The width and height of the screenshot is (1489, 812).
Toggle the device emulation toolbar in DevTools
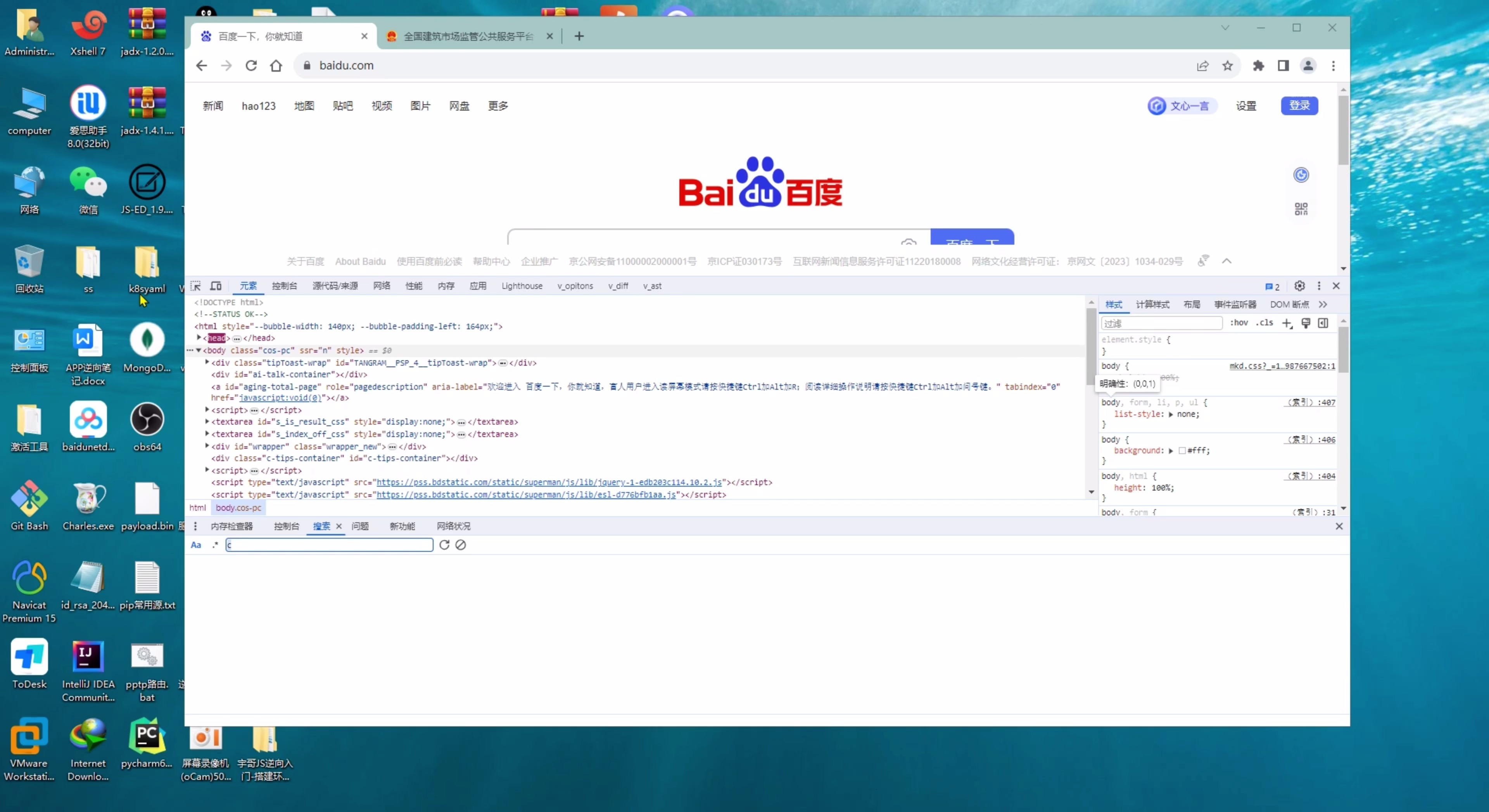coord(215,285)
